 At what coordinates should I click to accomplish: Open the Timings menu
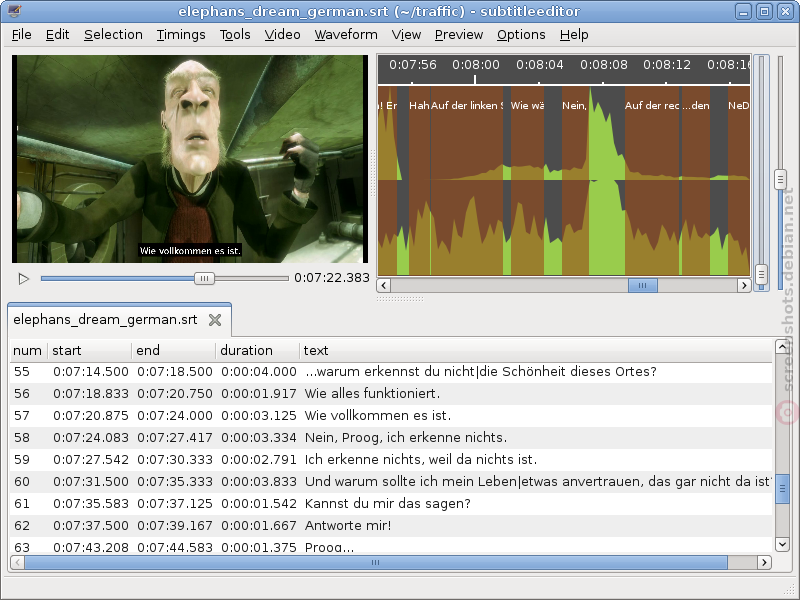click(x=181, y=35)
